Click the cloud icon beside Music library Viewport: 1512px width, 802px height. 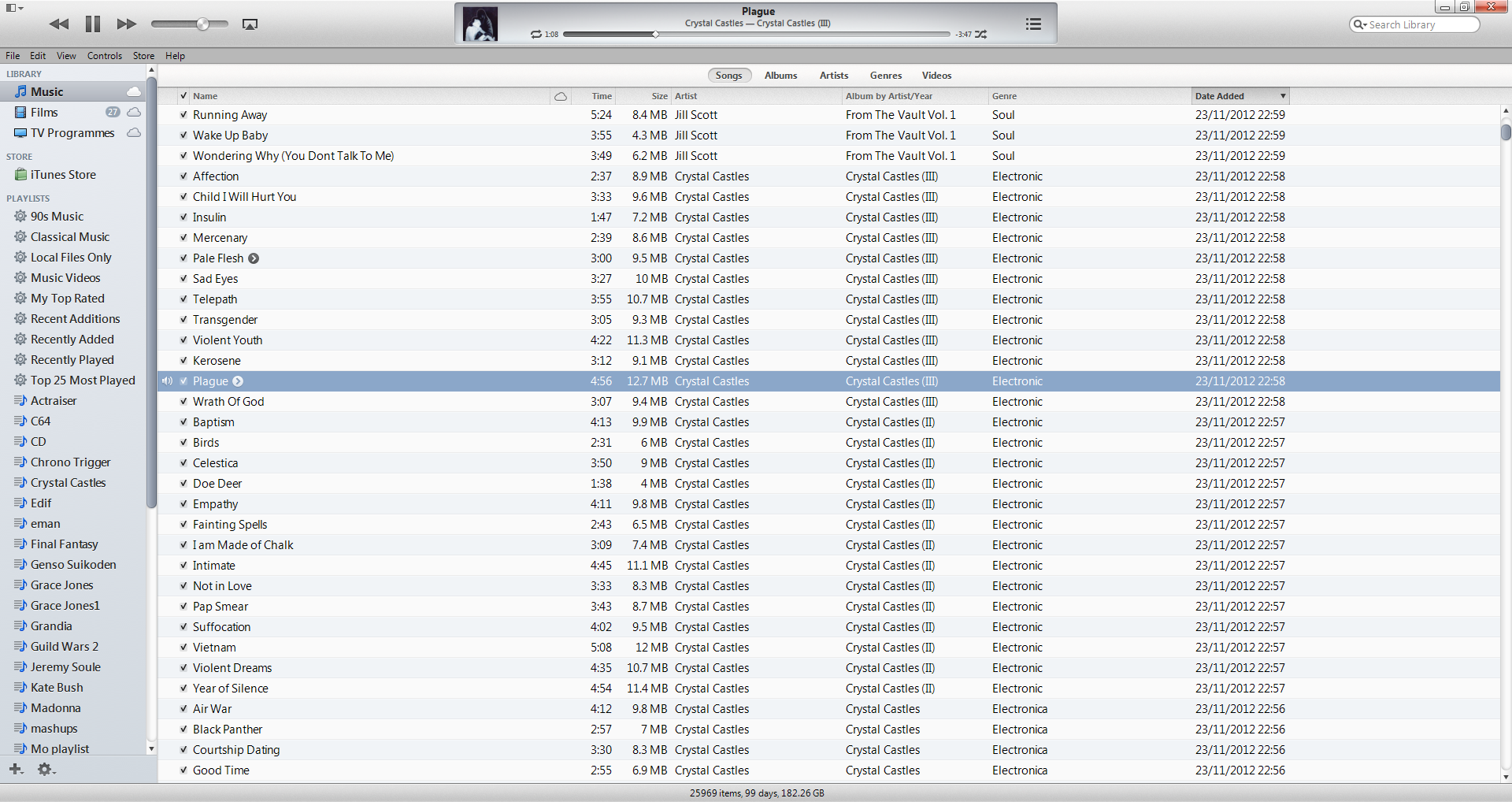click(x=134, y=91)
